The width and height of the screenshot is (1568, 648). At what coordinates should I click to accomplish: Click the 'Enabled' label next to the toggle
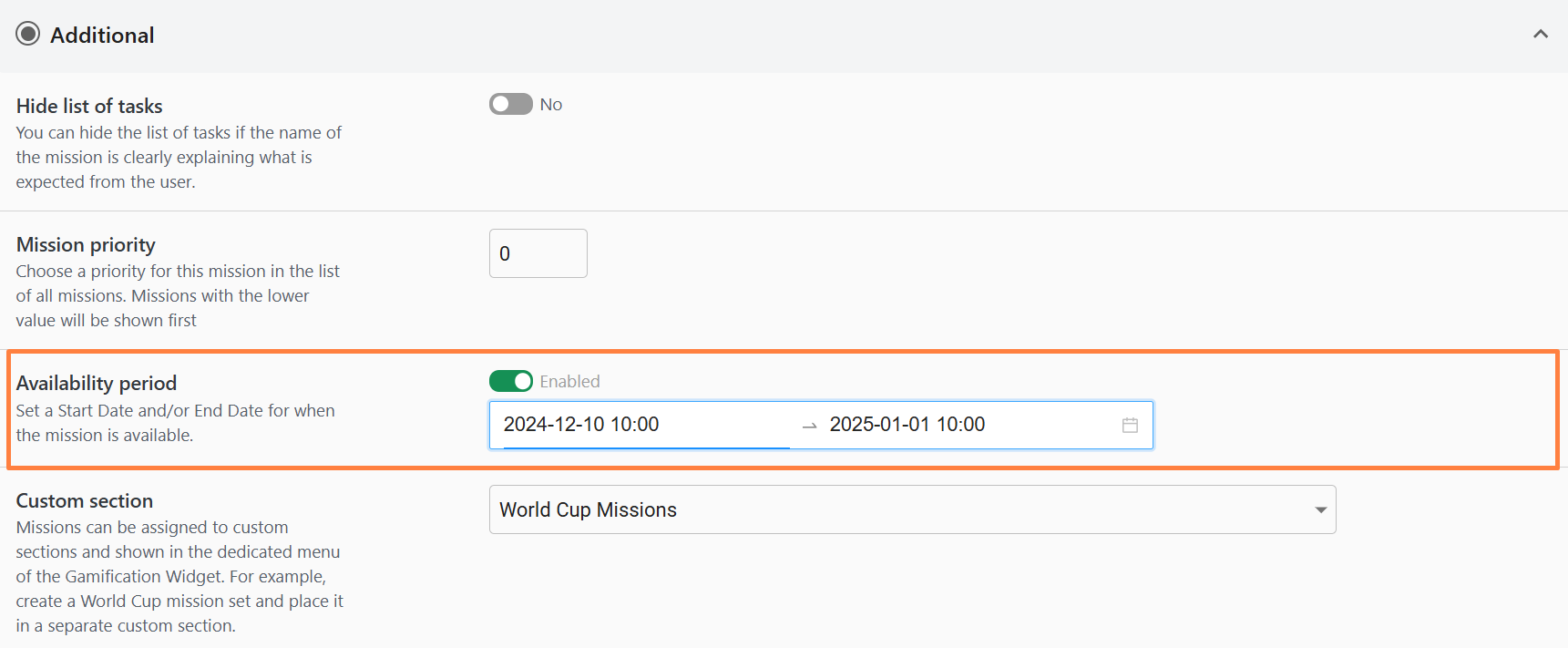569,381
